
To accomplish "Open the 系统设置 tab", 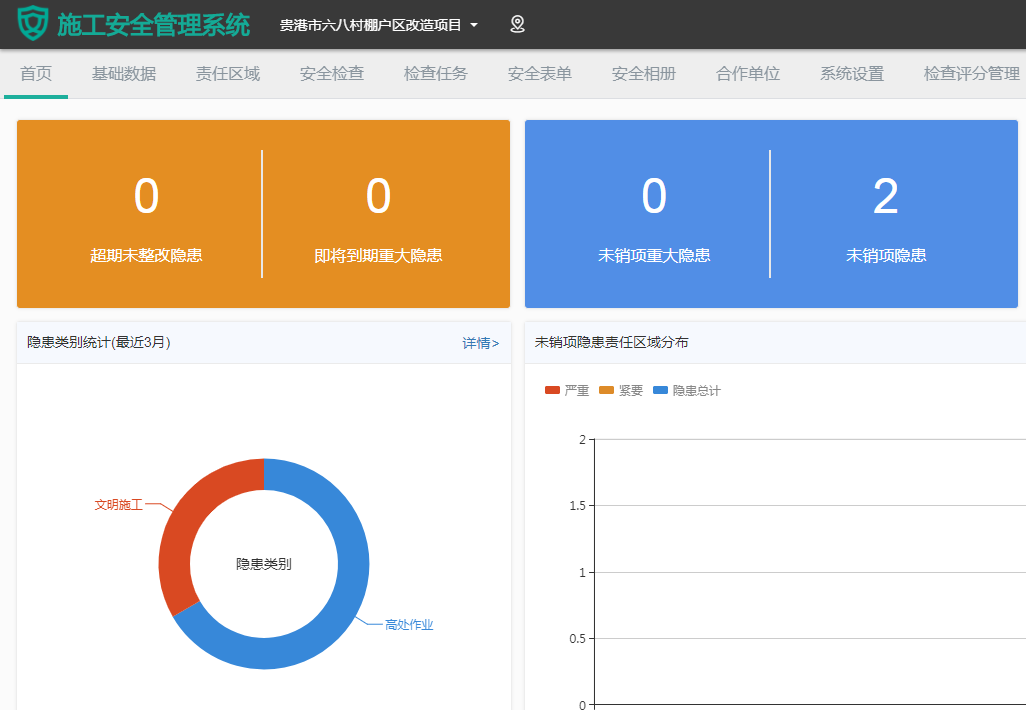I will click(852, 73).
